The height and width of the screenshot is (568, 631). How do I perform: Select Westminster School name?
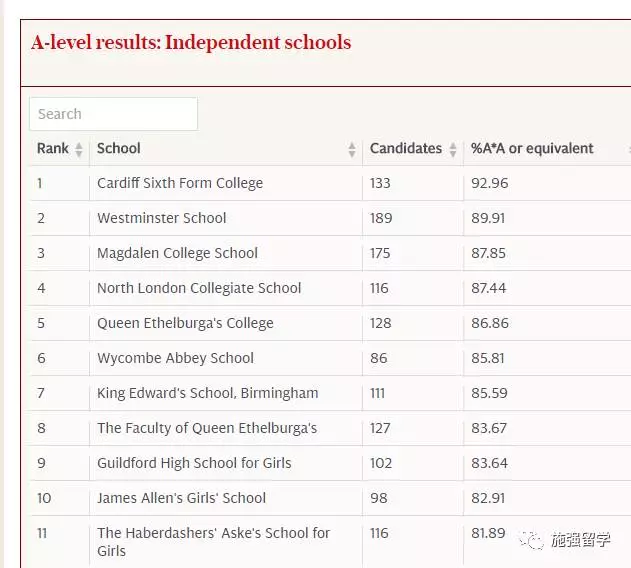162,218
